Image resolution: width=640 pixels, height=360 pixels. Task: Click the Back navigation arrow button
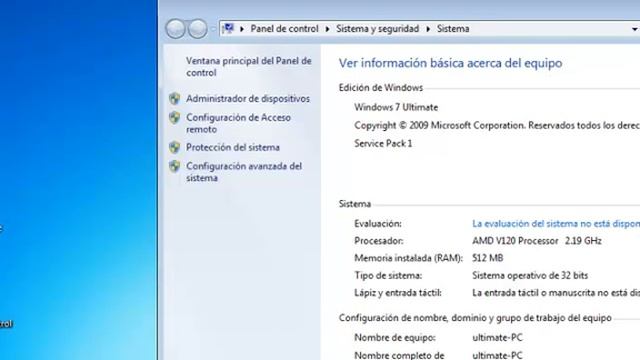click(176, 29)
